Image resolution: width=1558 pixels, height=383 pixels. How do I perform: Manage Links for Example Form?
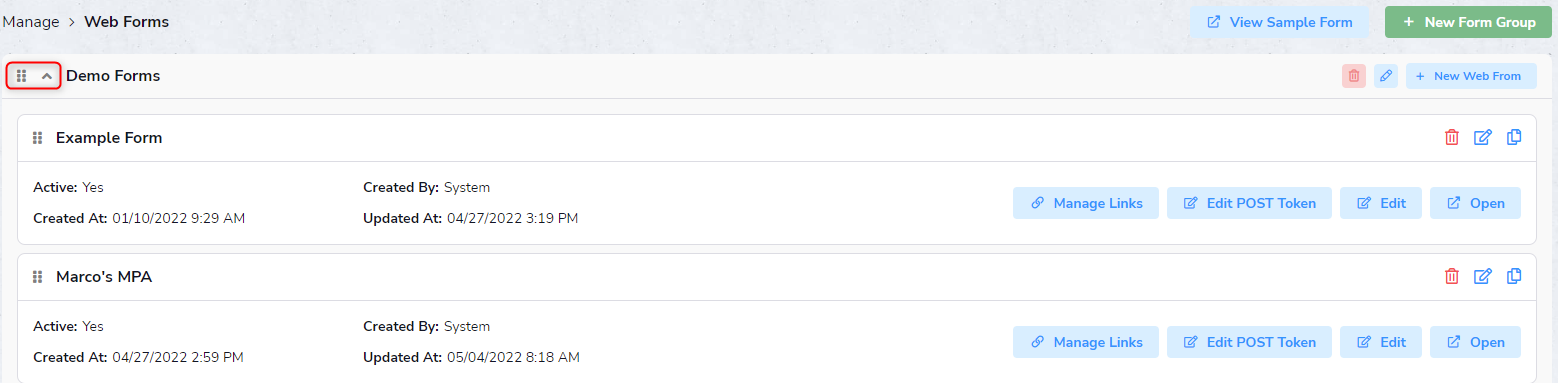pyautogui.click(x=1086, y=203)
